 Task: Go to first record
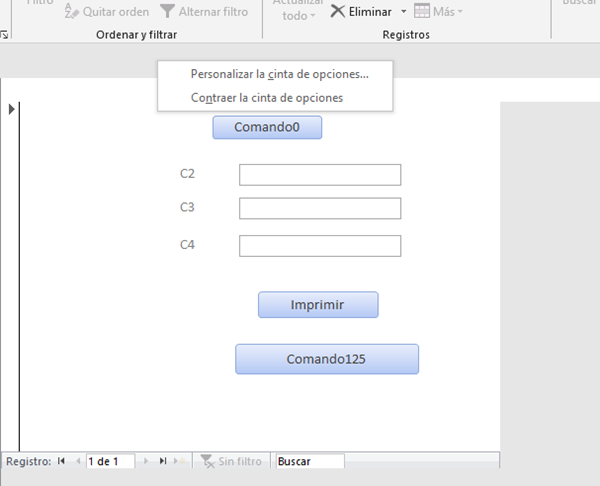pos(61,461)
